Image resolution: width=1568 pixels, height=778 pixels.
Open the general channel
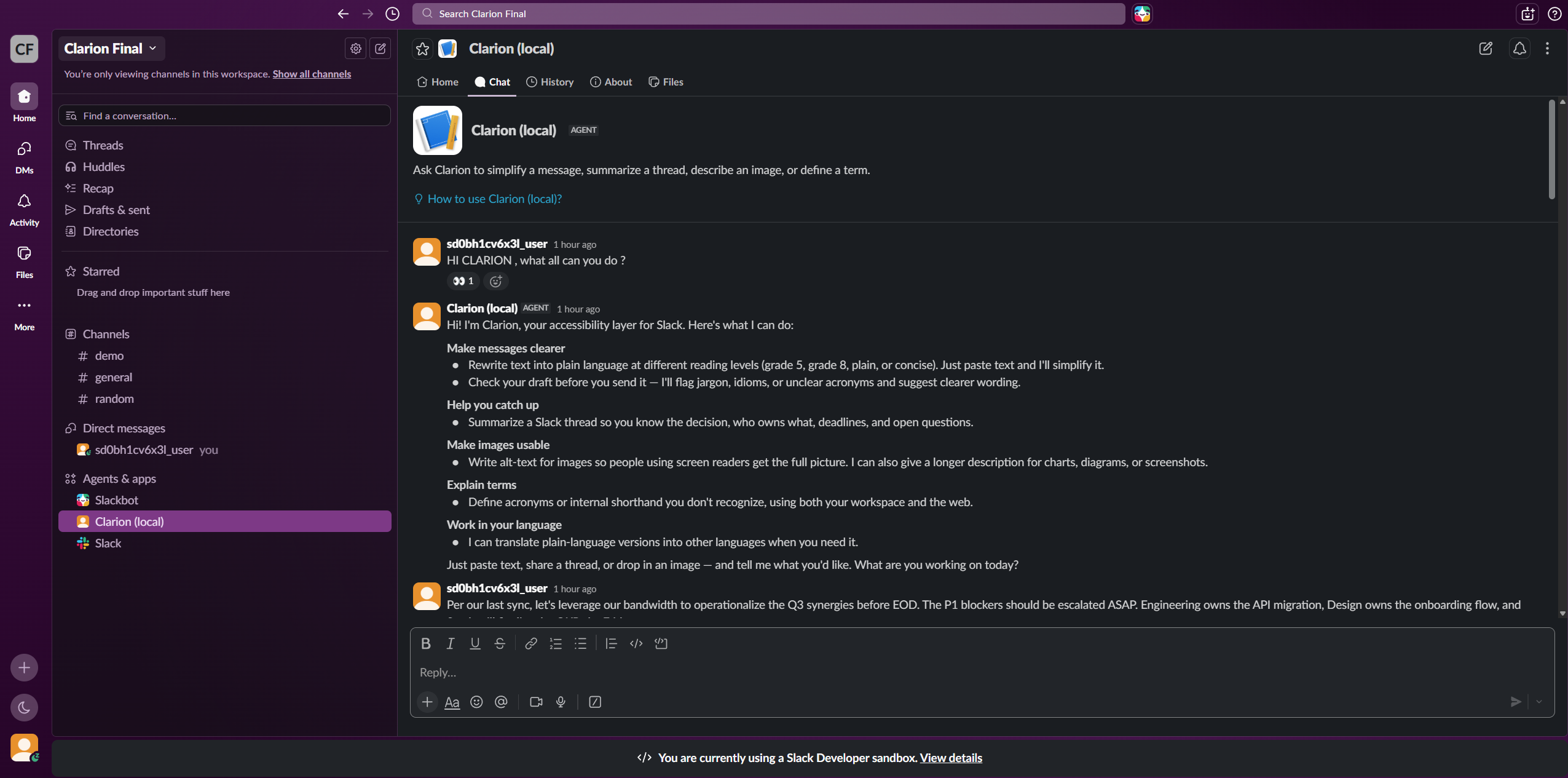pos(225,377)
